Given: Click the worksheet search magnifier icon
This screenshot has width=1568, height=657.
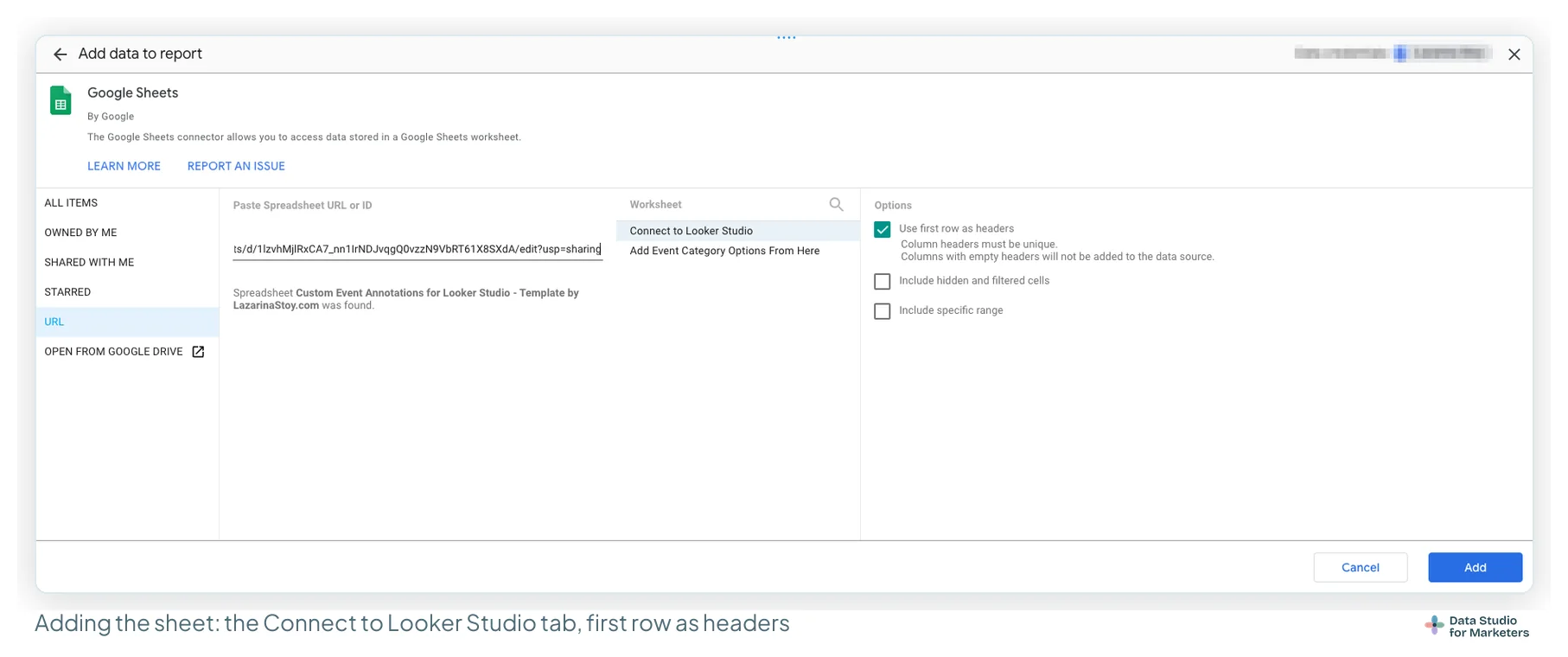Looking at the screenshot, I should point(836,204).
